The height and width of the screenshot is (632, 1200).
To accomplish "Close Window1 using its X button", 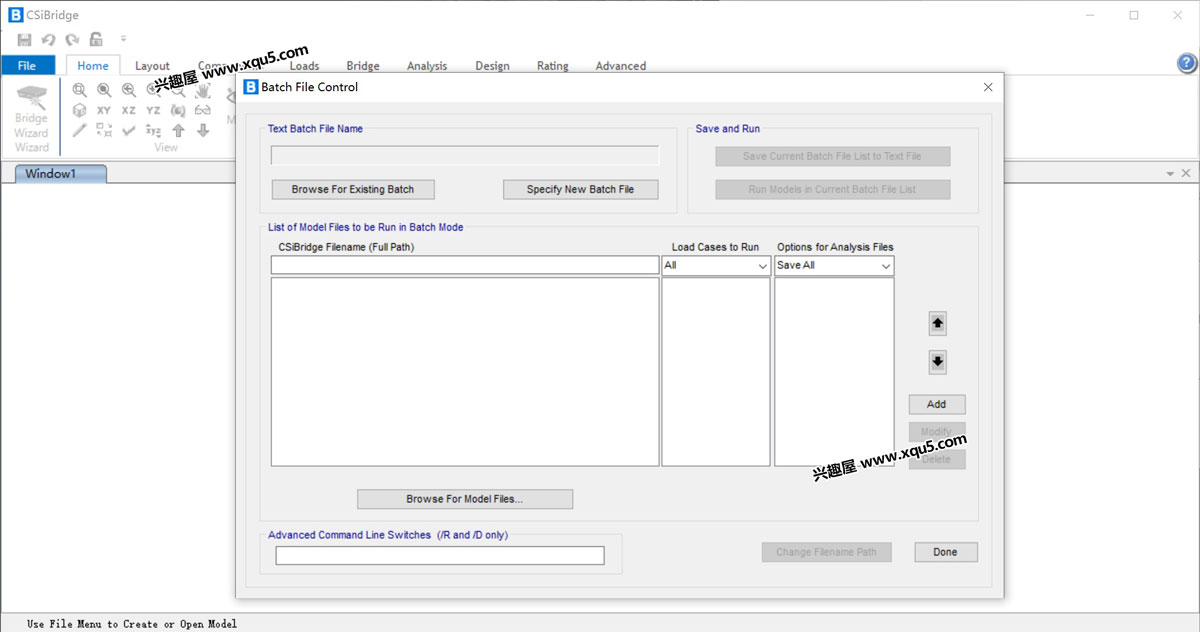I will pos(1186,174).
